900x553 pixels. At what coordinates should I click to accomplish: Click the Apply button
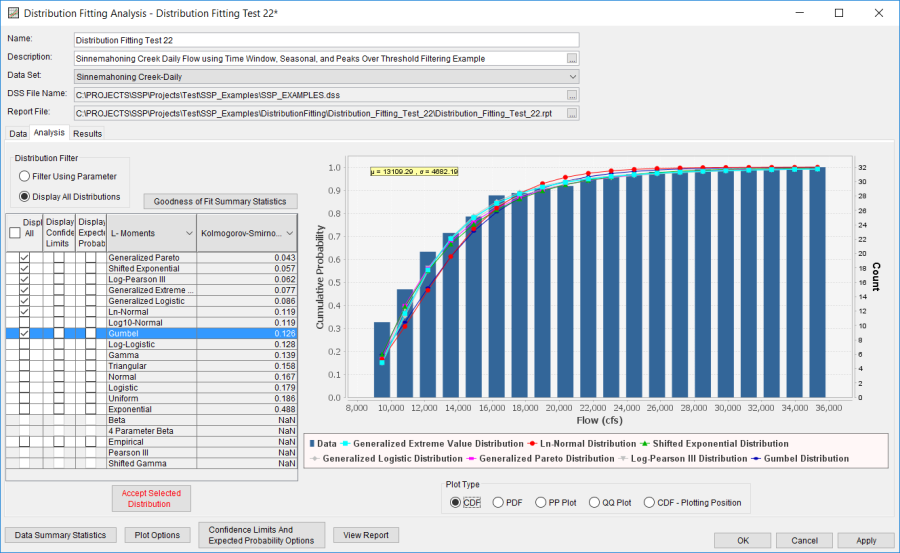tap(866, 540)
